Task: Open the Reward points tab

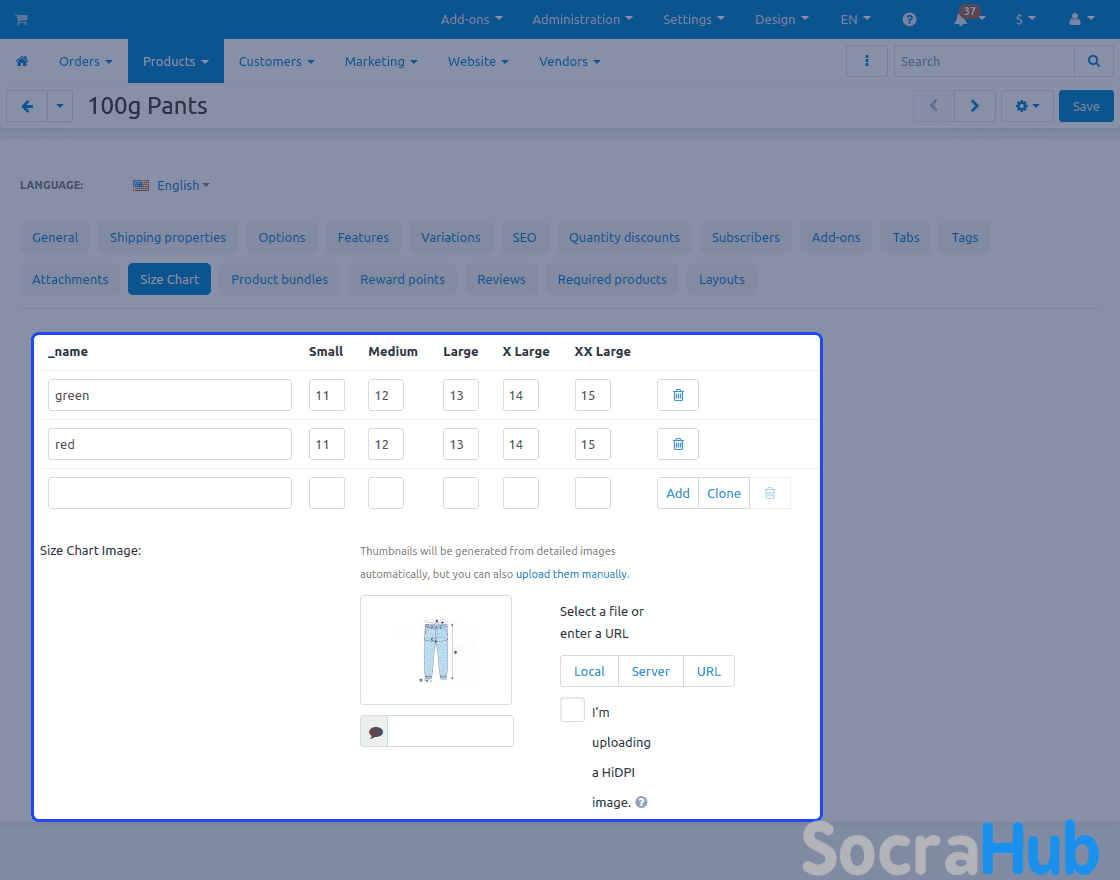Action: coord(402,280)
